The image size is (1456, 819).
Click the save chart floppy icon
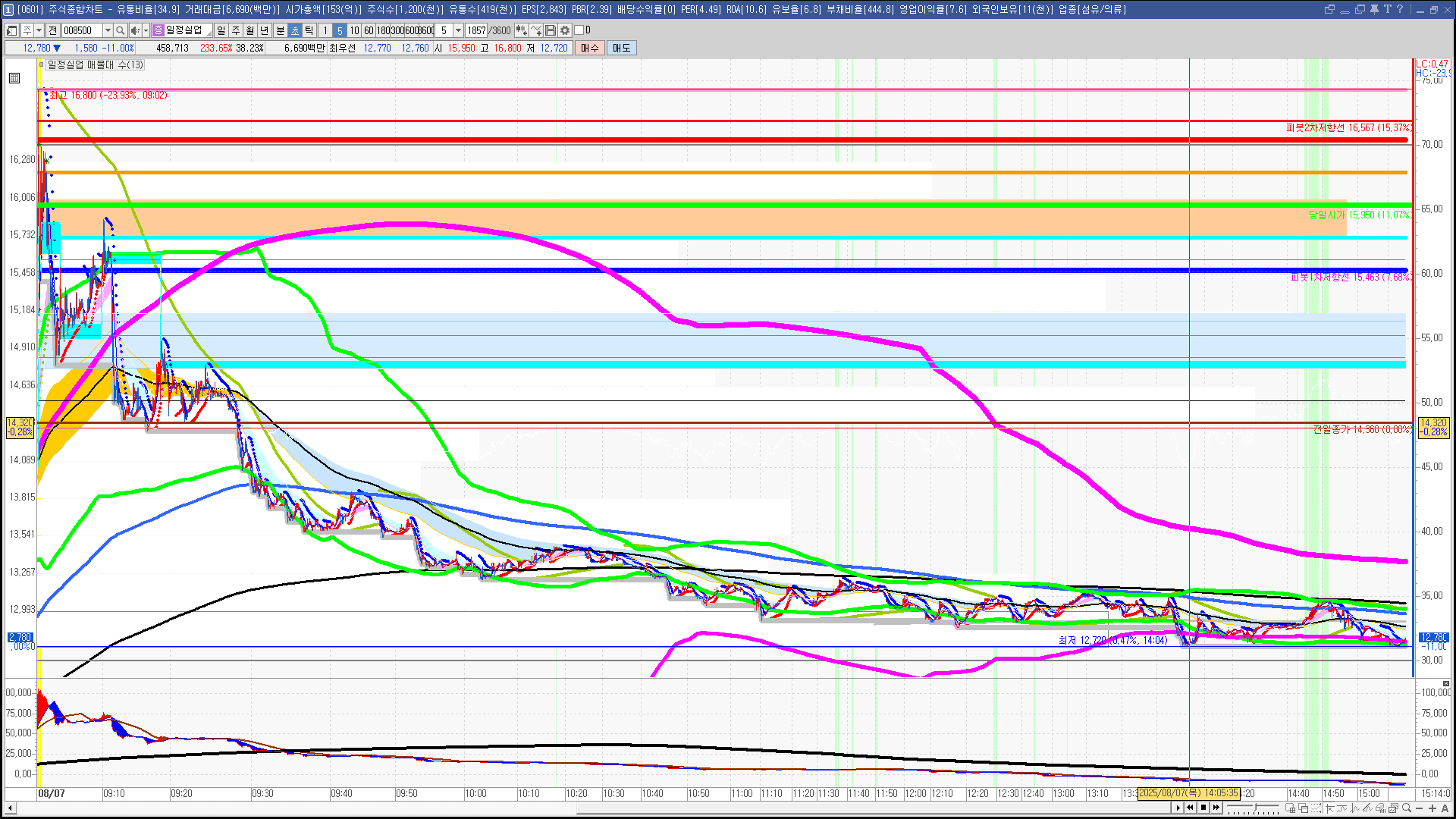pos(551,30)
